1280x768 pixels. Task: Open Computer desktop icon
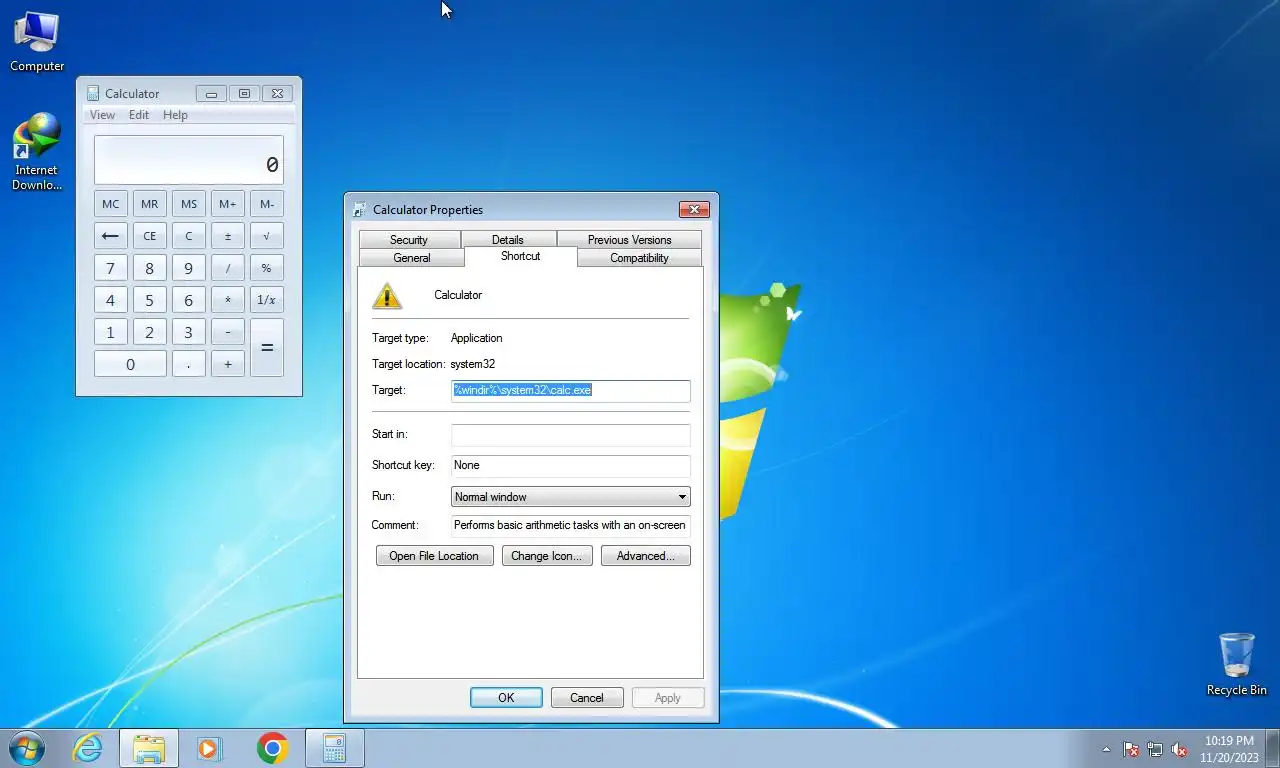tap(37, 42)
